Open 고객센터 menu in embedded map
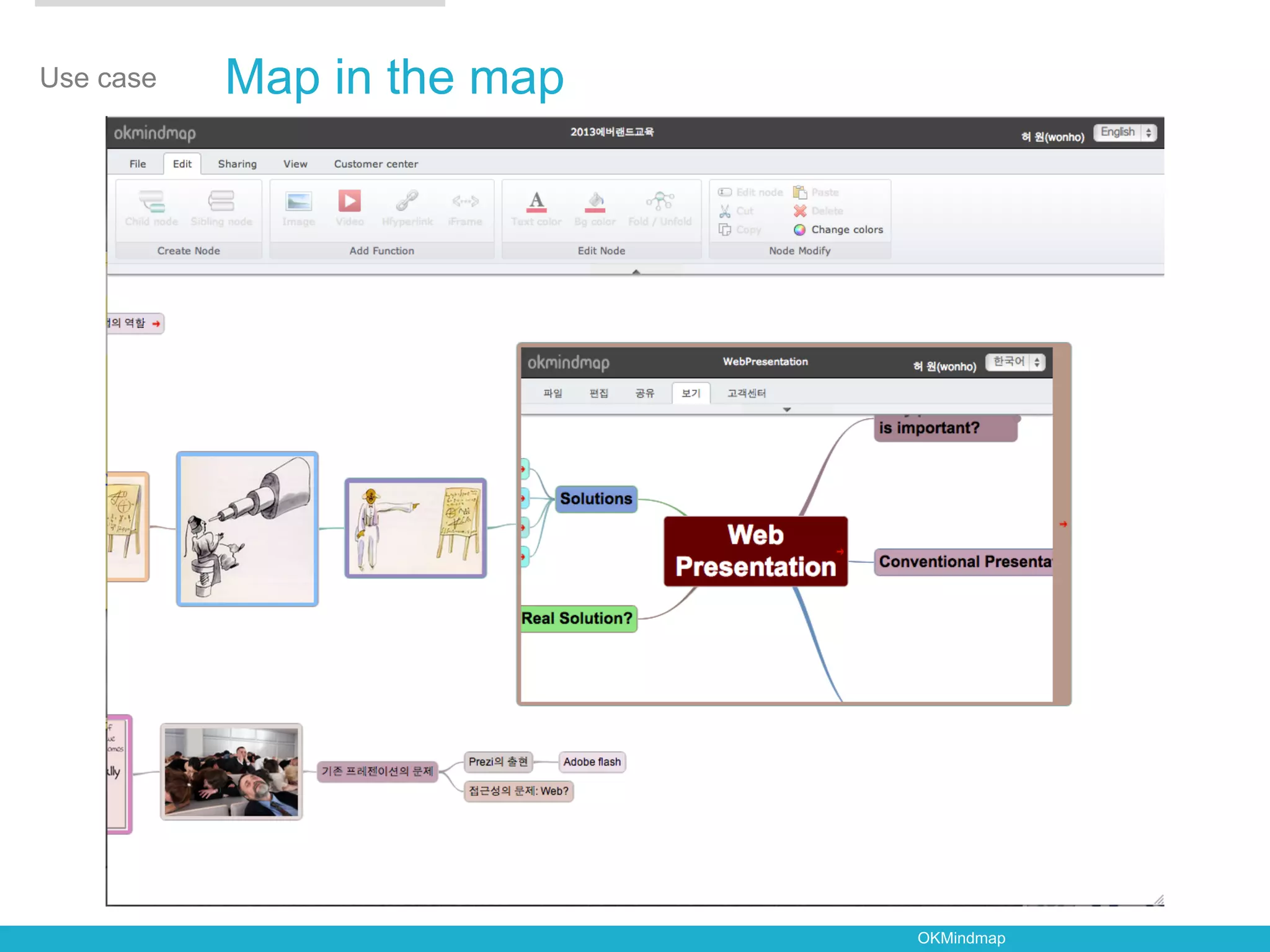The height and width of the screenshot is (952, 1270). point(747,393)
